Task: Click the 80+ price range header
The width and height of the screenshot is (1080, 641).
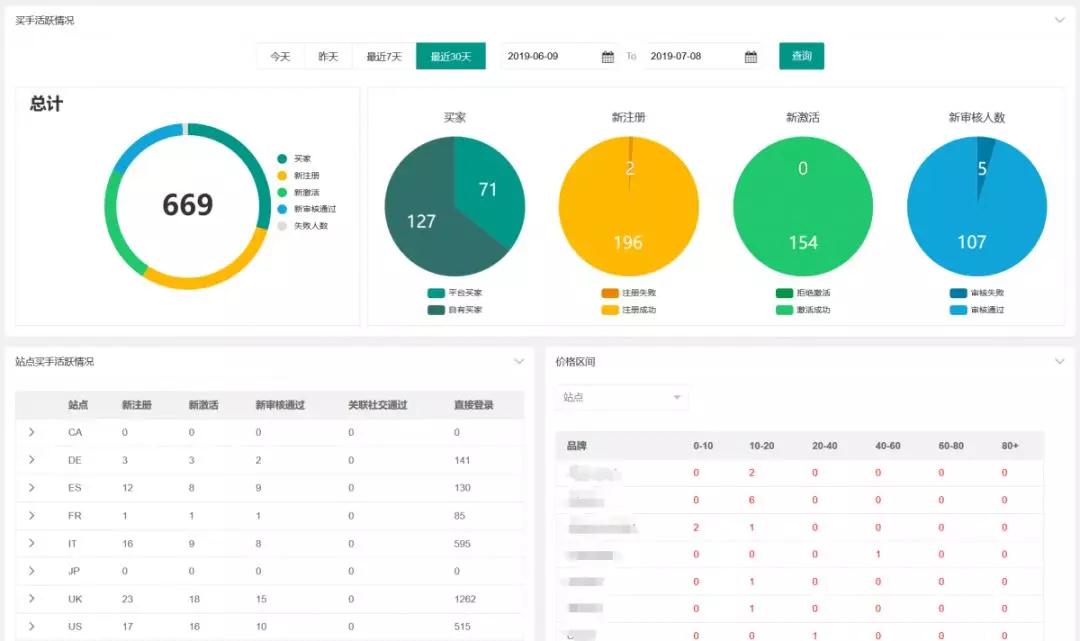Action: [x=1010, y=445]
